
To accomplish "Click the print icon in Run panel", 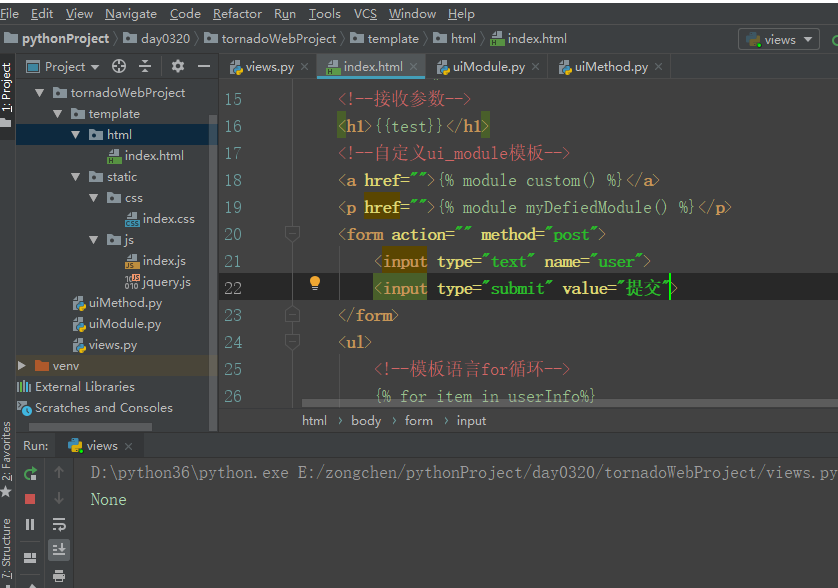I will point(59,576).
